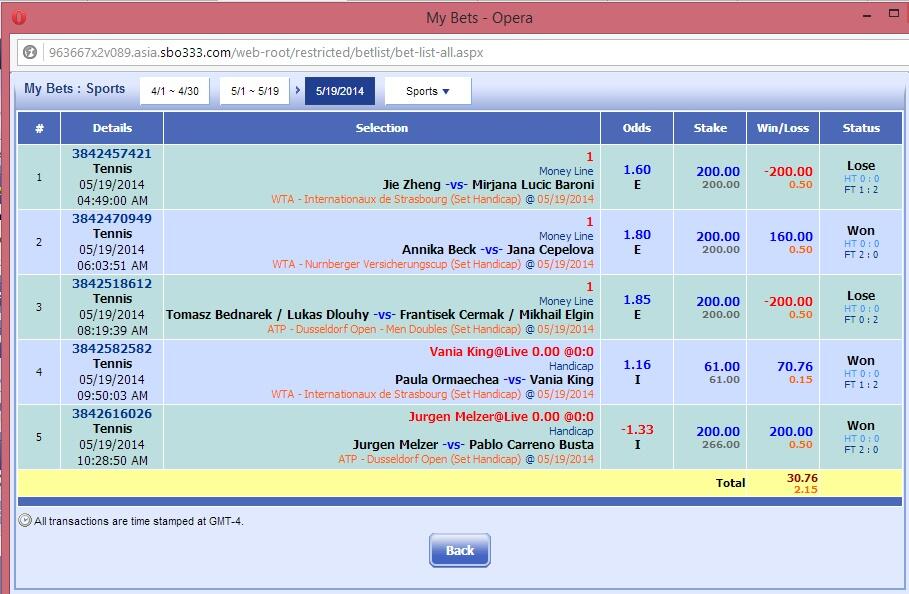Click the Back button
Screen dimensions: 909x594
tap(460, 550)
